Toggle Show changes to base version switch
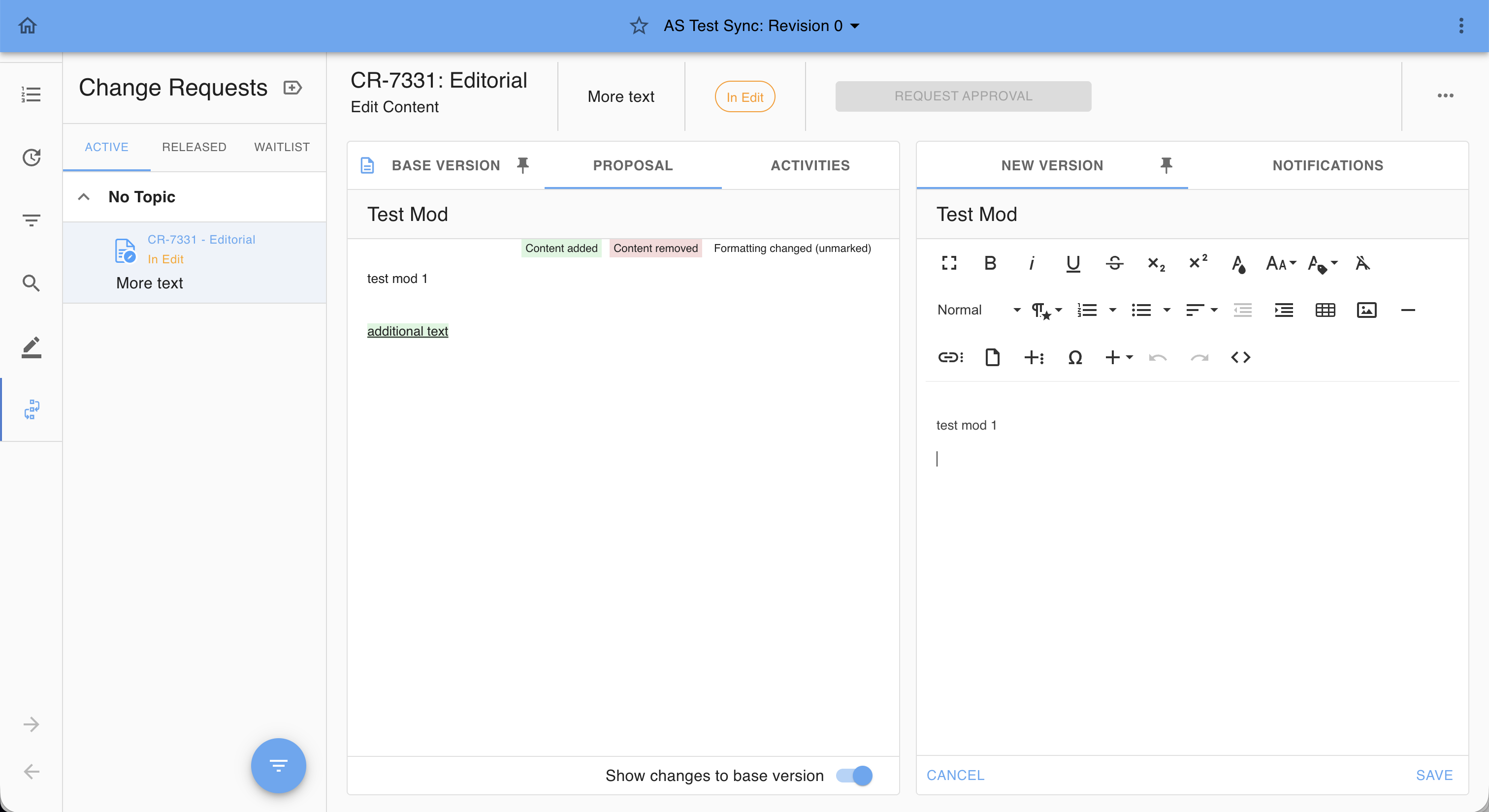Viewport: 1489px width, 812px height. tap(854, 776)
